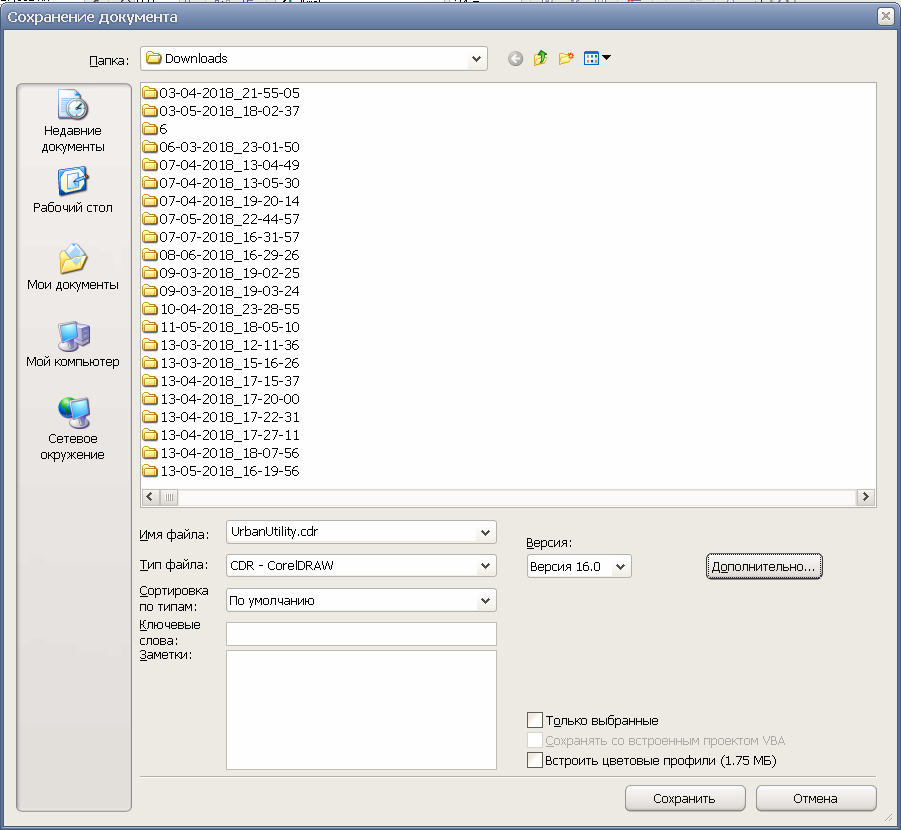
Task: Create a new folder
Action: point(566,59)
